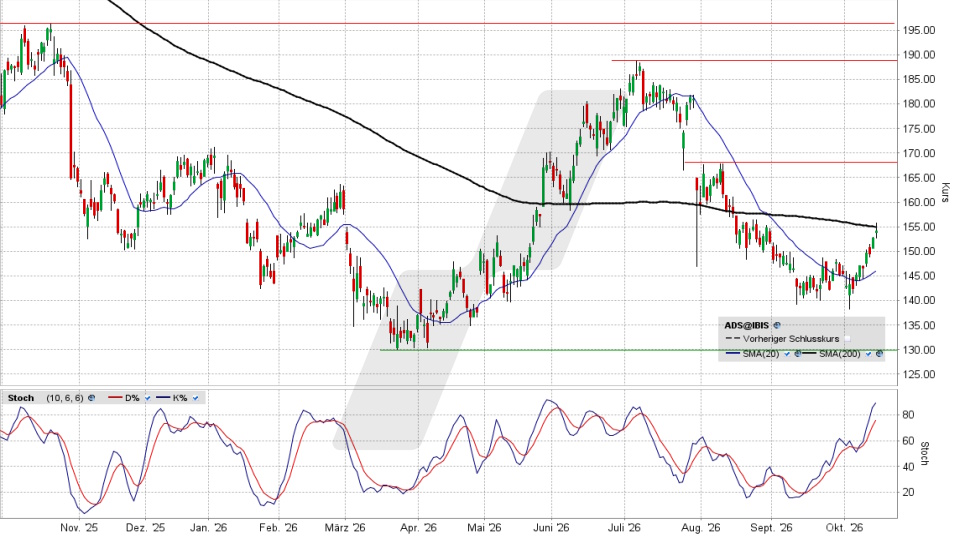This screenshot has height=540, width=960.
Task: Click the Feb. '26 date axis label
Action: [x=278, y=528]
